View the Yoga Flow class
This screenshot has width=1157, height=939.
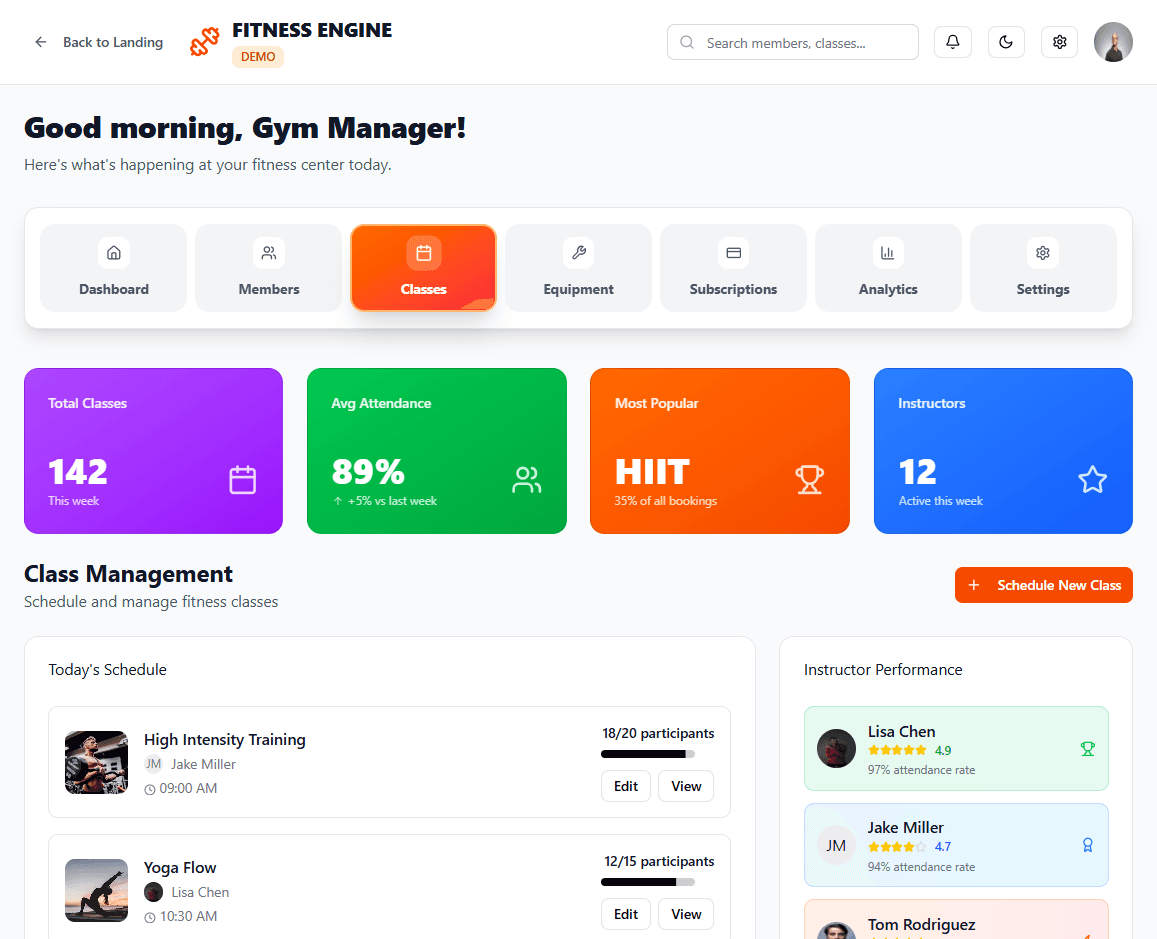(x=686, y=914)
